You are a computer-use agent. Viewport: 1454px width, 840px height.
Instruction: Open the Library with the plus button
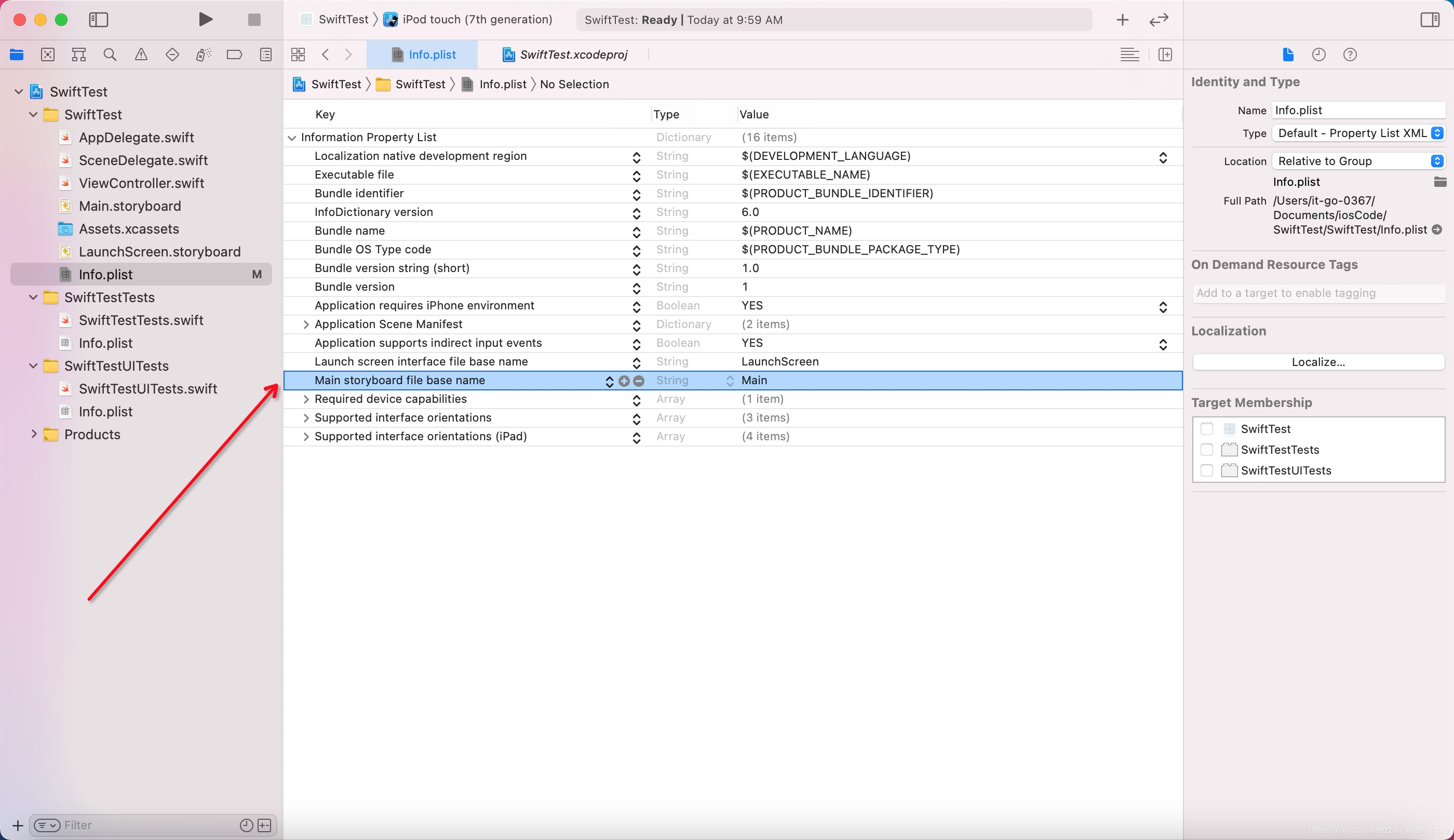point(1122,20)
